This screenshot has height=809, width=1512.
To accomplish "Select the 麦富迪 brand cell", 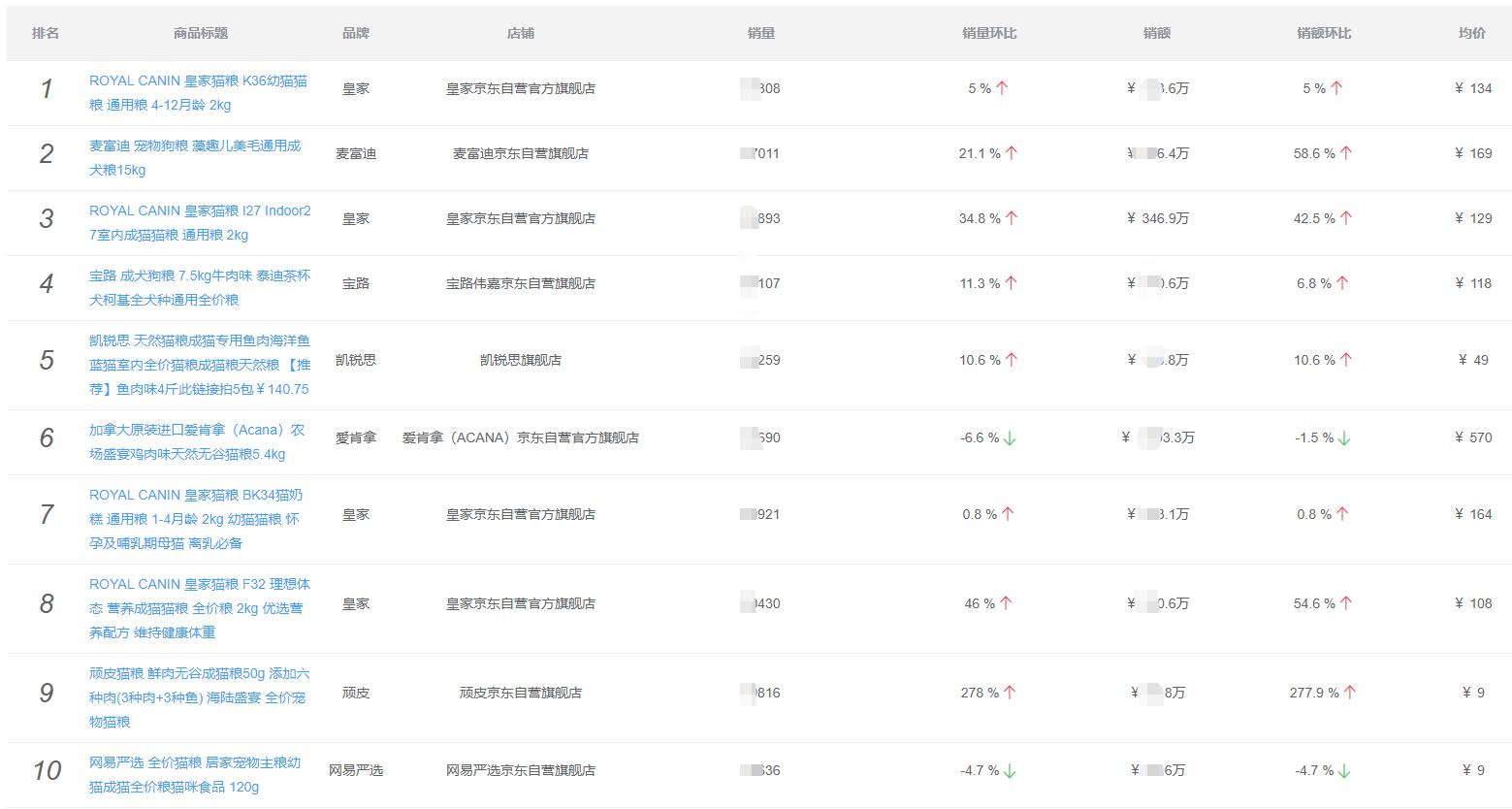I will coord(356,153).
